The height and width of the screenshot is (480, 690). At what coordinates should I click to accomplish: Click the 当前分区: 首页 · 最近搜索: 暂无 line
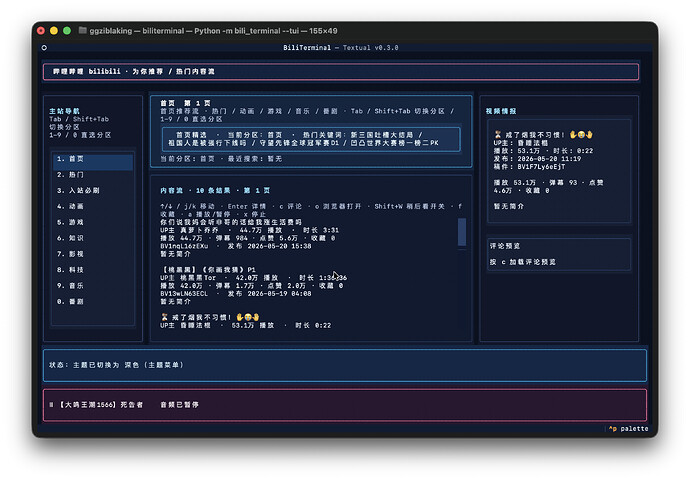pos(221,159)
